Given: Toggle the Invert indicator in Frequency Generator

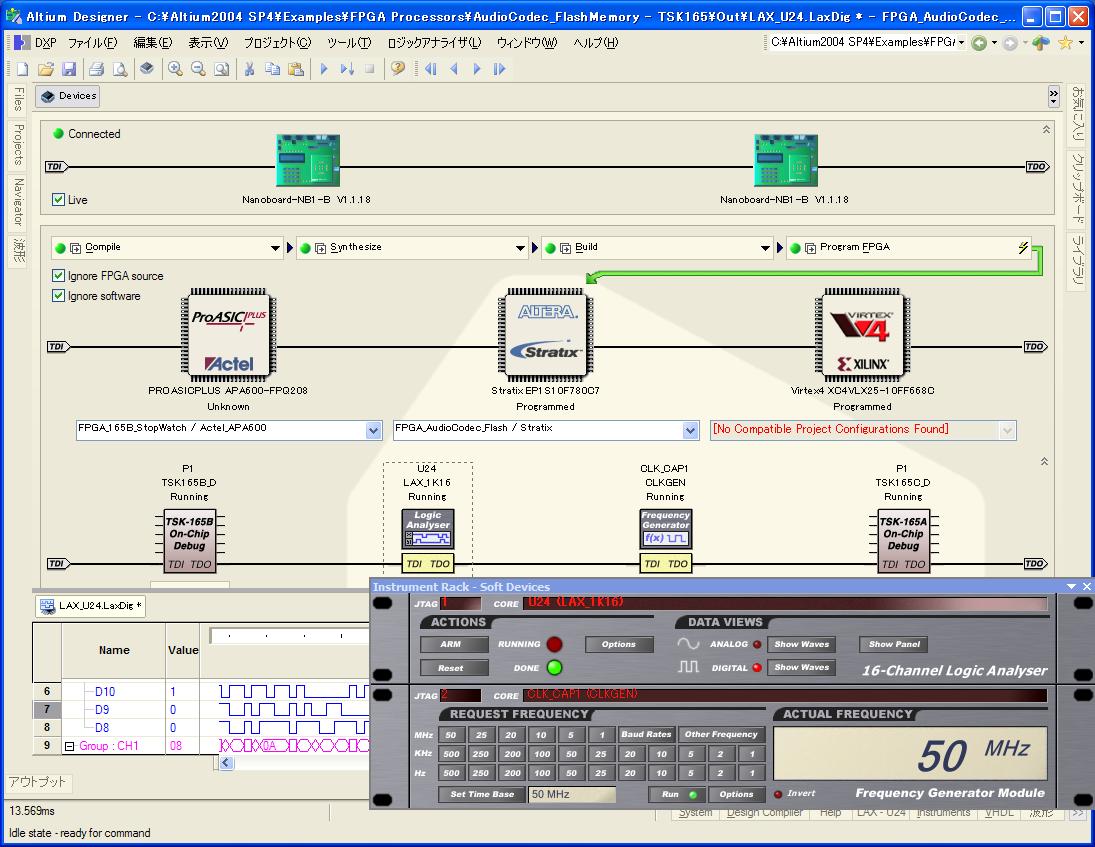Looking at the screenshot, I should pyautogui.click(x=778, y=794).
